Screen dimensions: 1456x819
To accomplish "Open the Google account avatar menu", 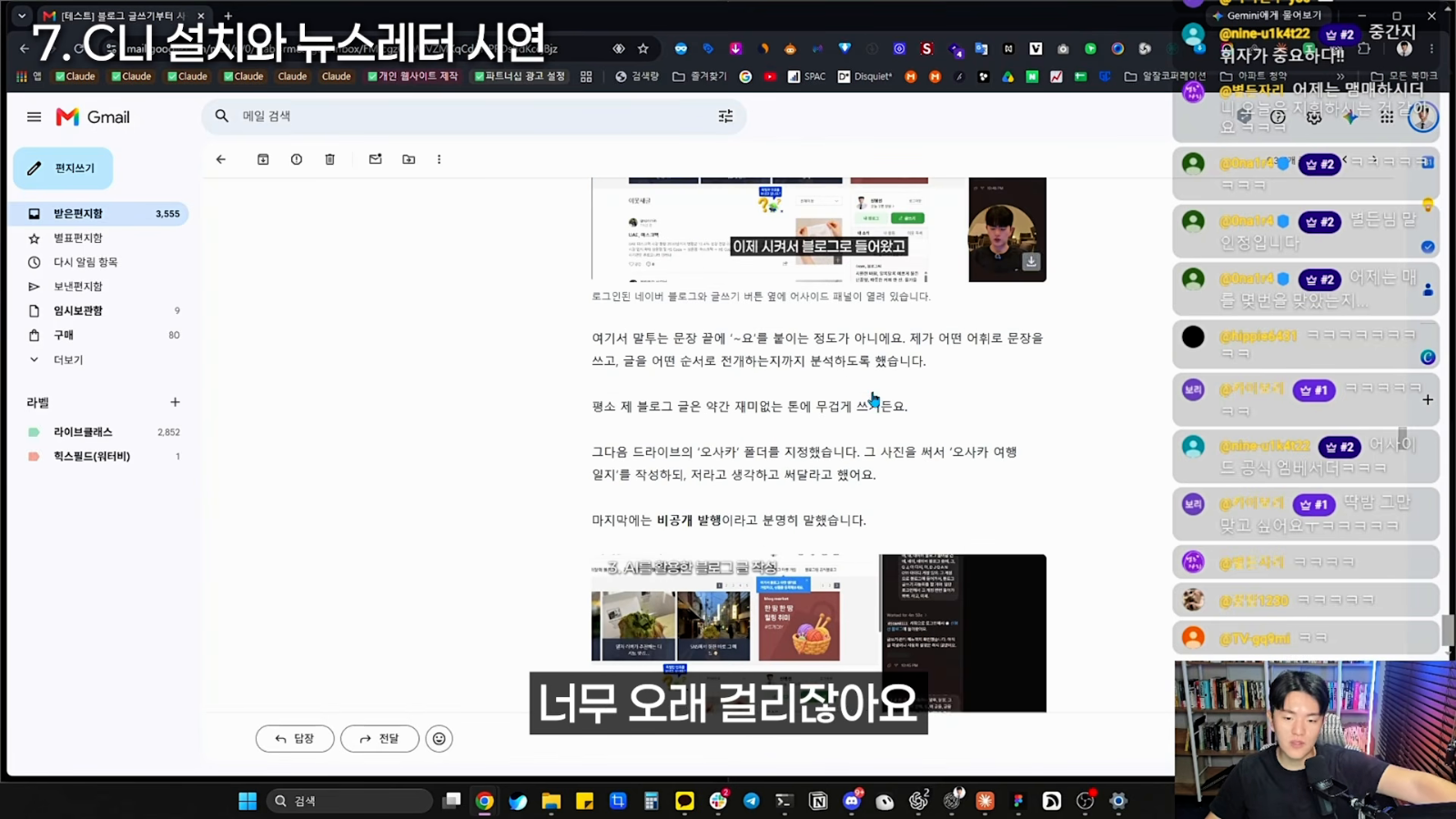I will [1422, 116].
